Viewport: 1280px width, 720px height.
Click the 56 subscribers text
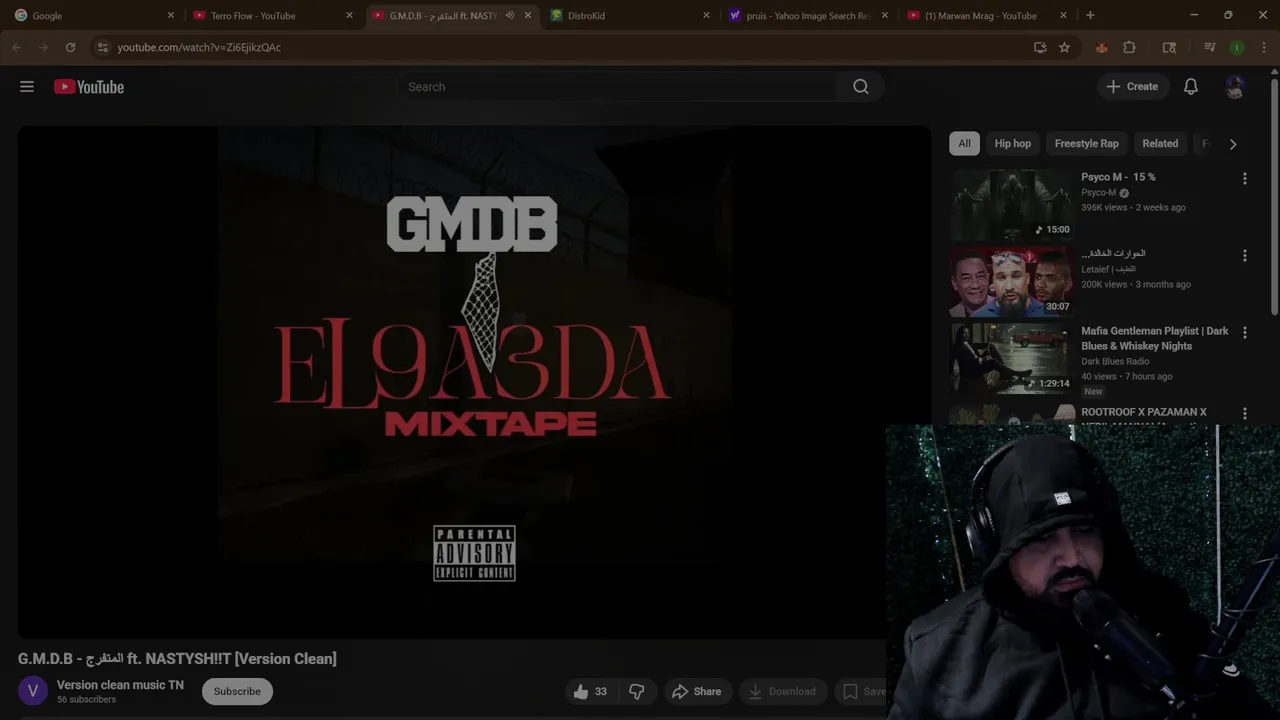[86, 700]
